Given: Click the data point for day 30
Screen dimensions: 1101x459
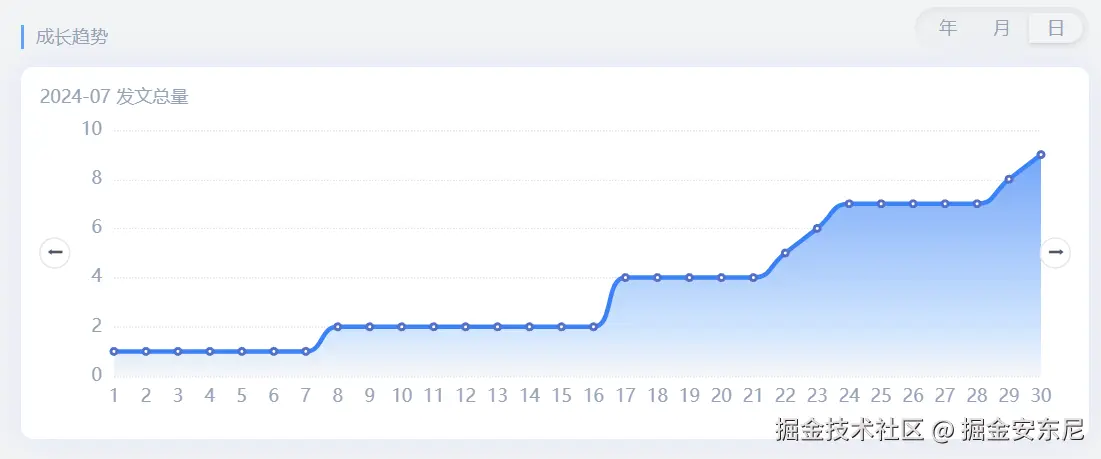Looking at the screenshot, I should tap(1041, 155).
